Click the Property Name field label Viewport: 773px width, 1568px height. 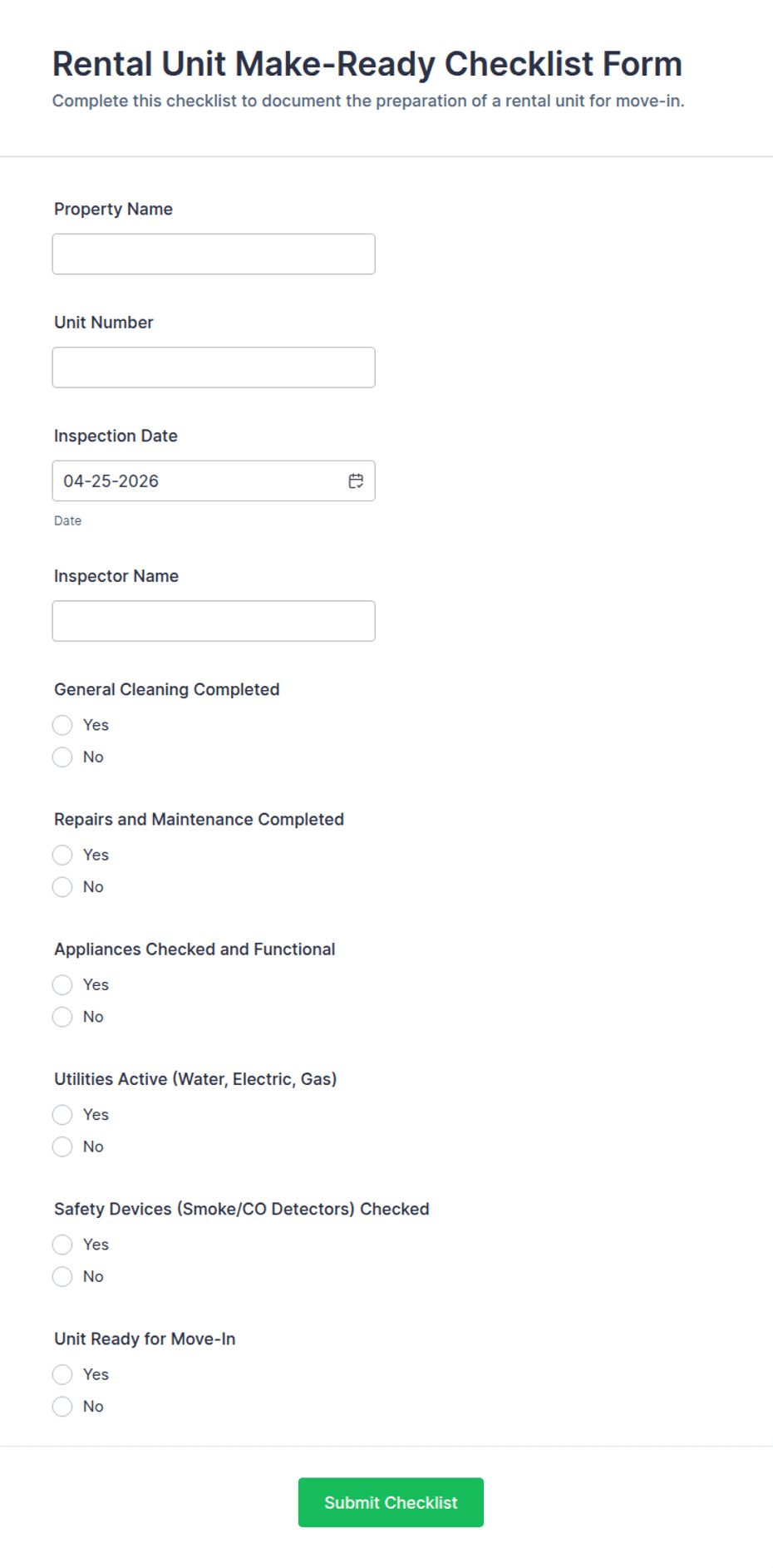(113, 210)
